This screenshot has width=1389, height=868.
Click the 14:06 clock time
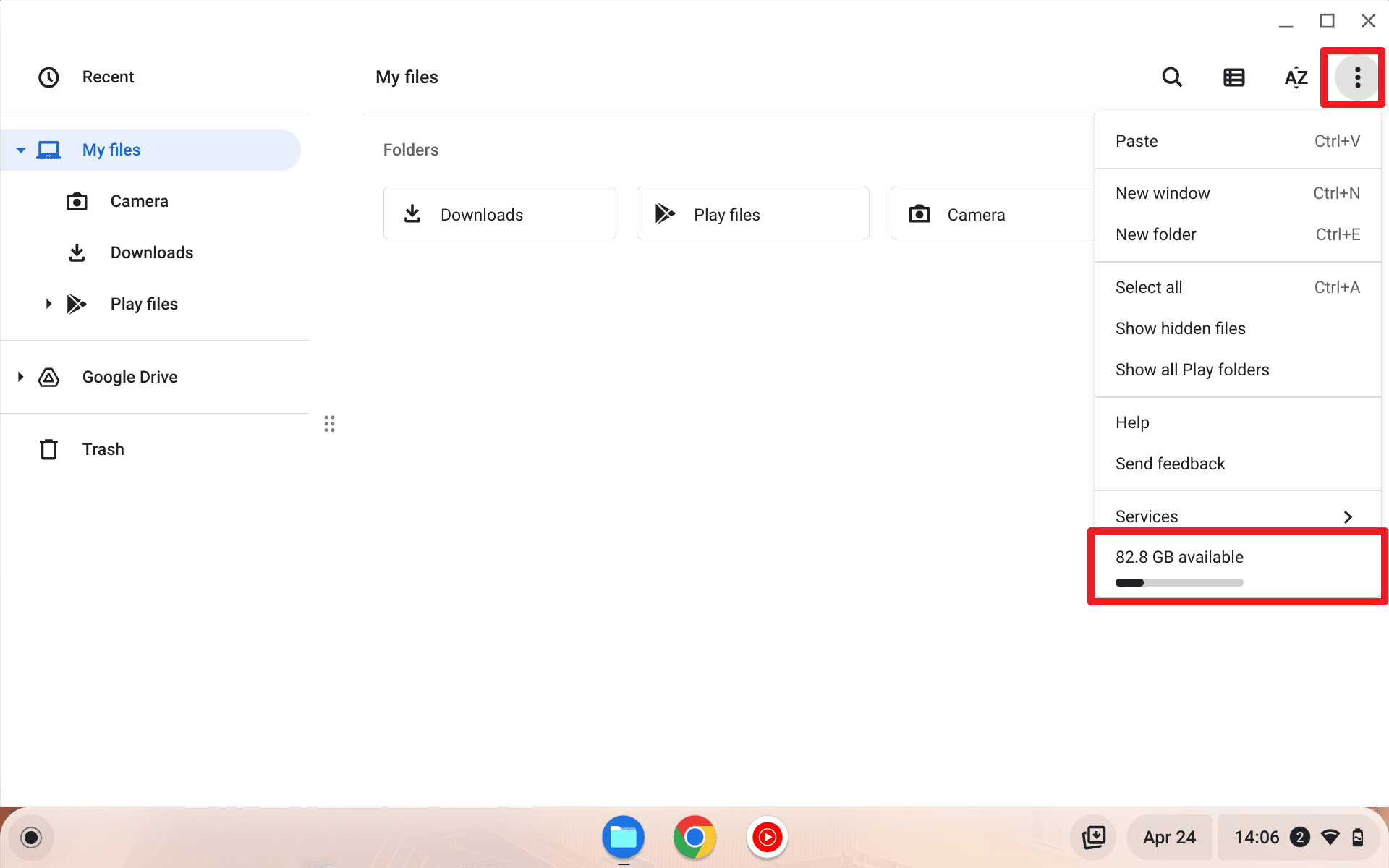[1257, 838]
